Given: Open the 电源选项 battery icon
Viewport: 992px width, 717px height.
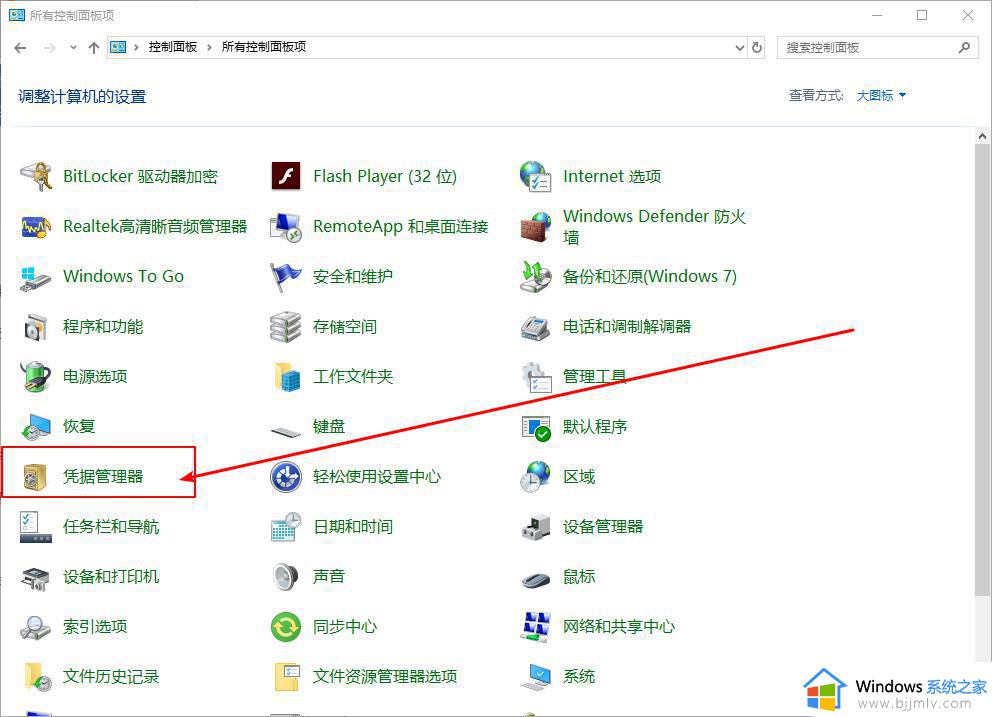Looking at the screenshot, I should 35,377.
